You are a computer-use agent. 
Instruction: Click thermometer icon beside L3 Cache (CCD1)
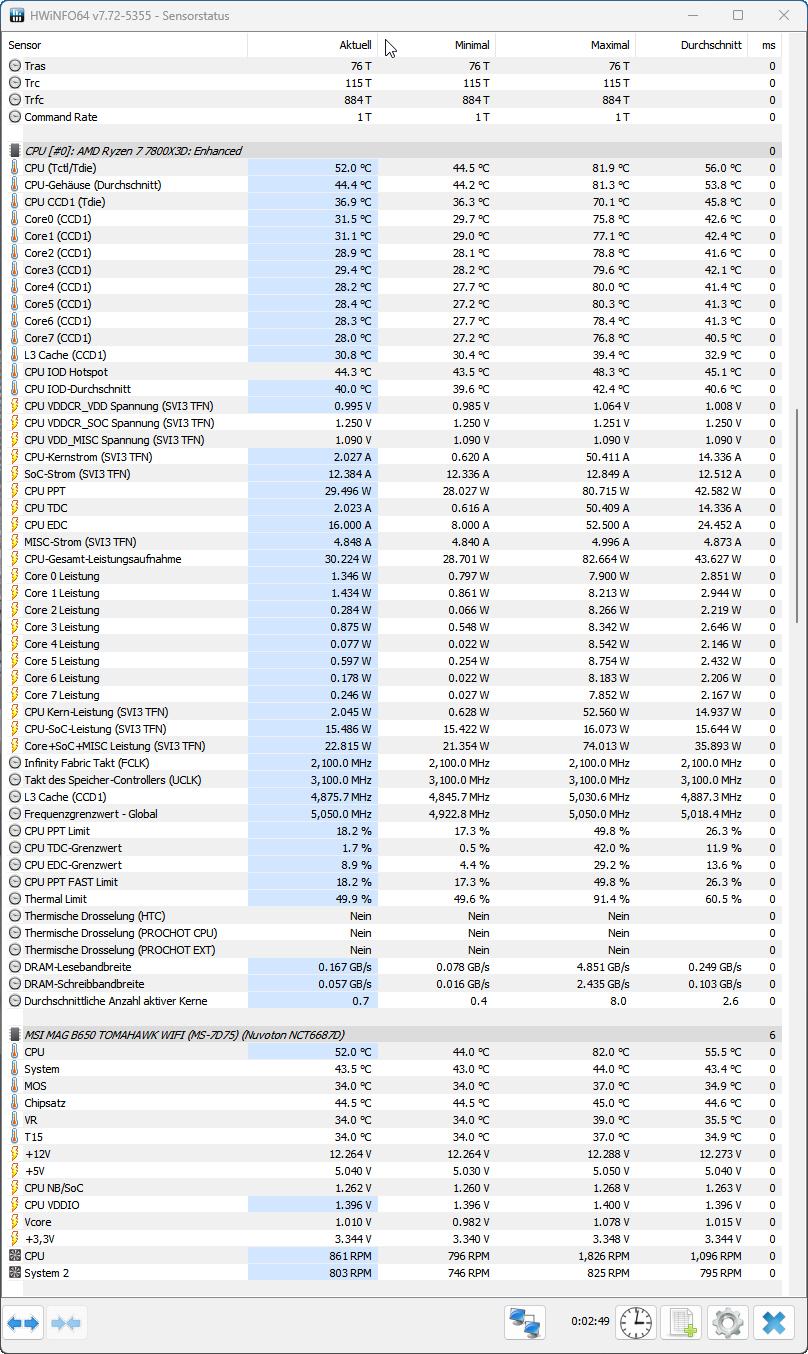[15, 355]
